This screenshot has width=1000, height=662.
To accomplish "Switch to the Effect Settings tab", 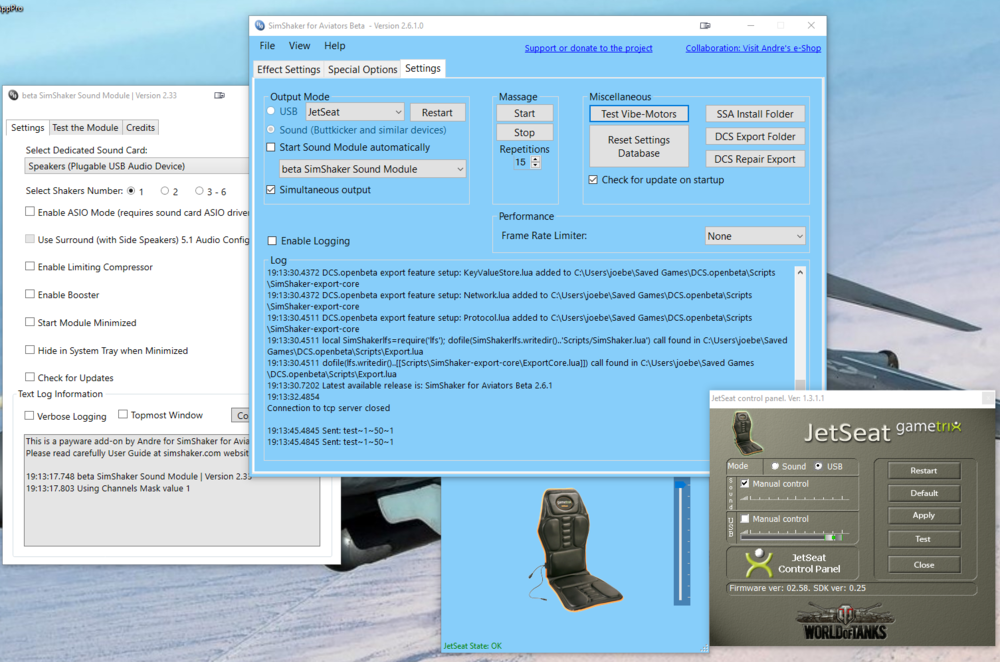I will click(x=288, y=70).
